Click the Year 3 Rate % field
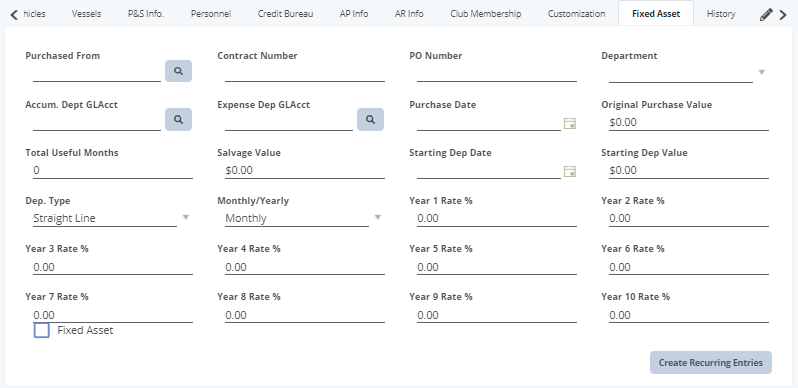This screenshot has width=798, height=388. (113, 267)
